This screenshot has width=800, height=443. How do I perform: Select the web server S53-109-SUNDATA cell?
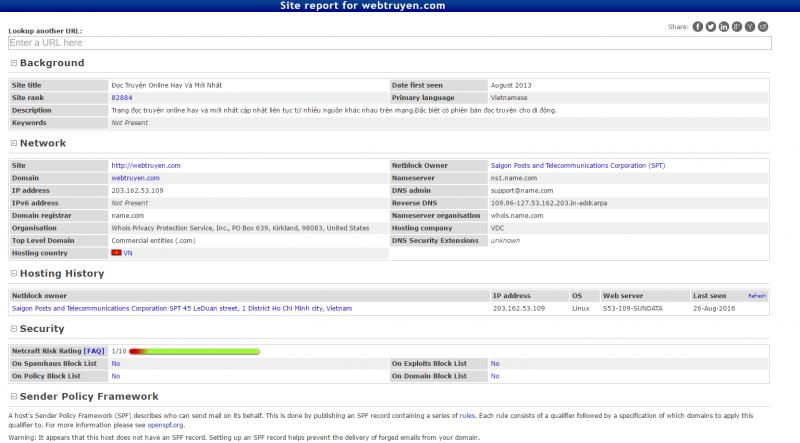tap(633, 308)
